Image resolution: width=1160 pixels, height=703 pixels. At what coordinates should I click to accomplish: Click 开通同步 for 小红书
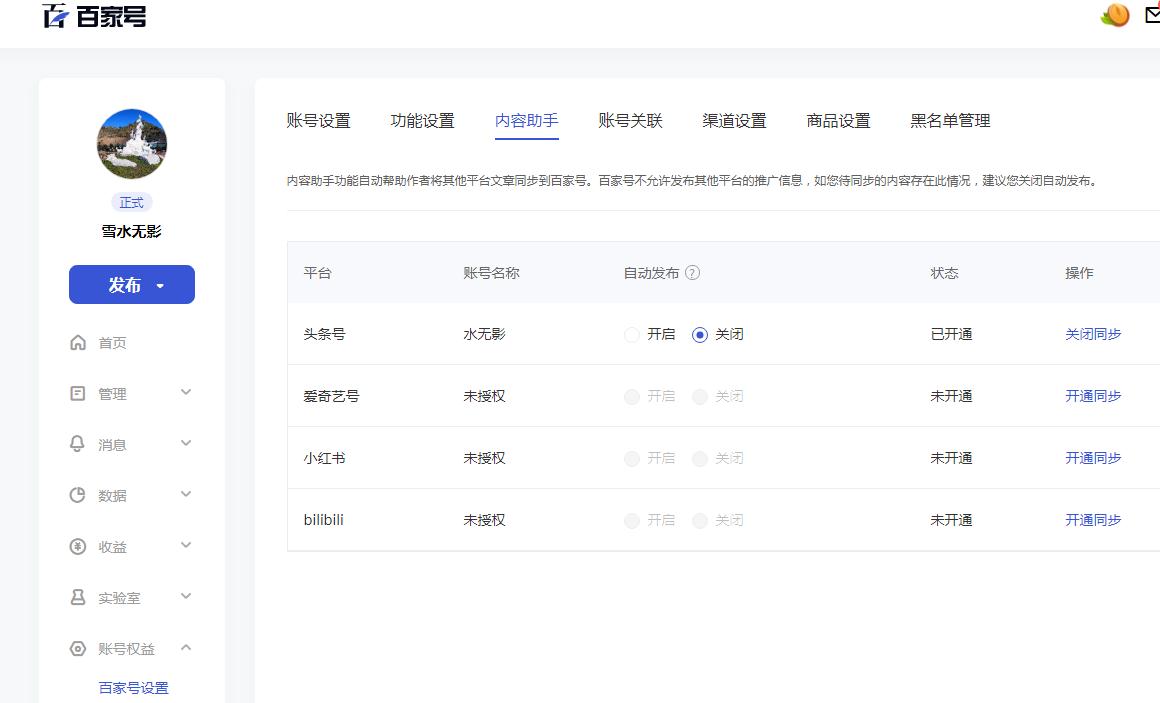click(x=1093, y=459)
